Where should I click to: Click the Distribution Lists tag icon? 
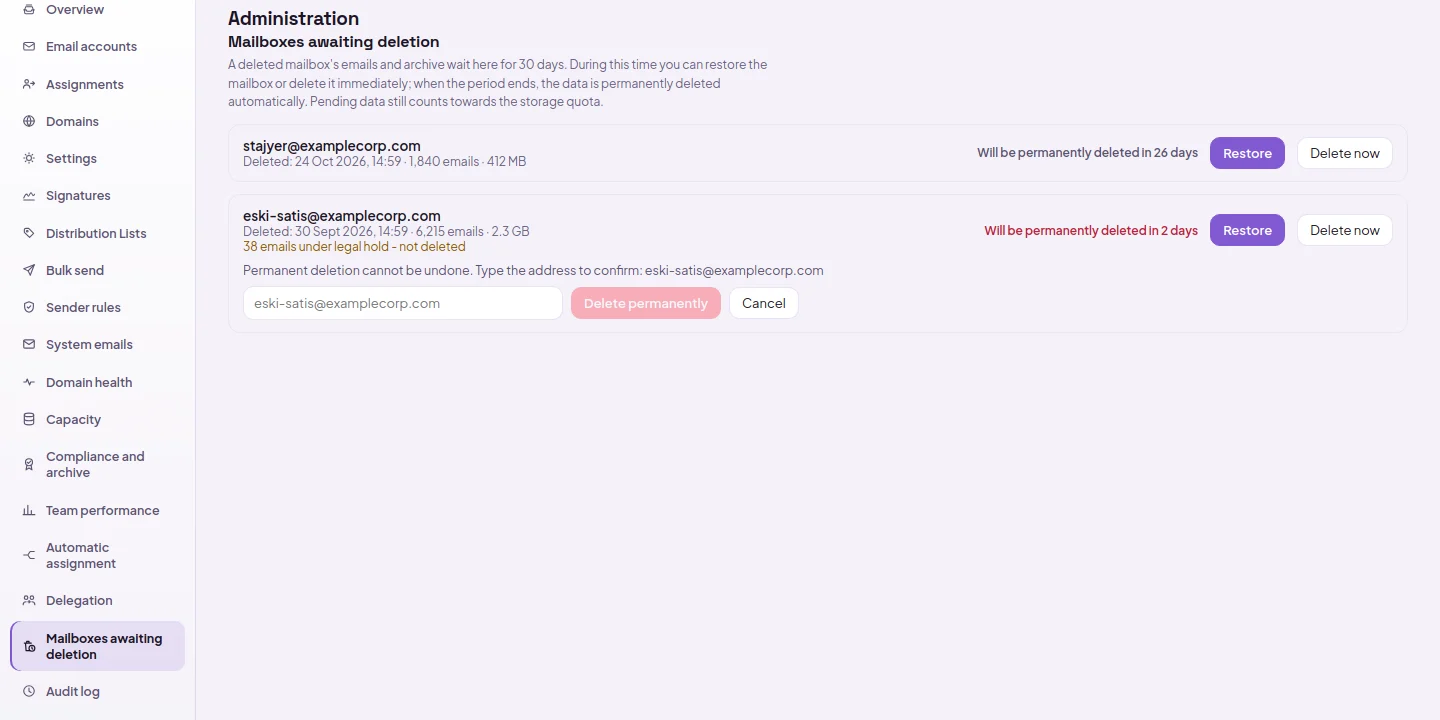[29, 233]
